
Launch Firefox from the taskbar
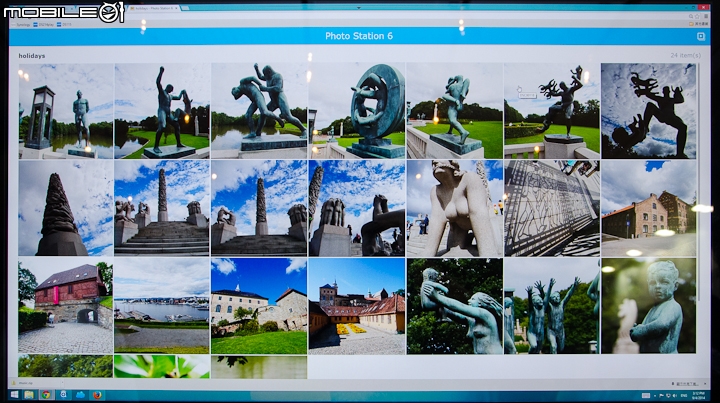pos(97,395)
